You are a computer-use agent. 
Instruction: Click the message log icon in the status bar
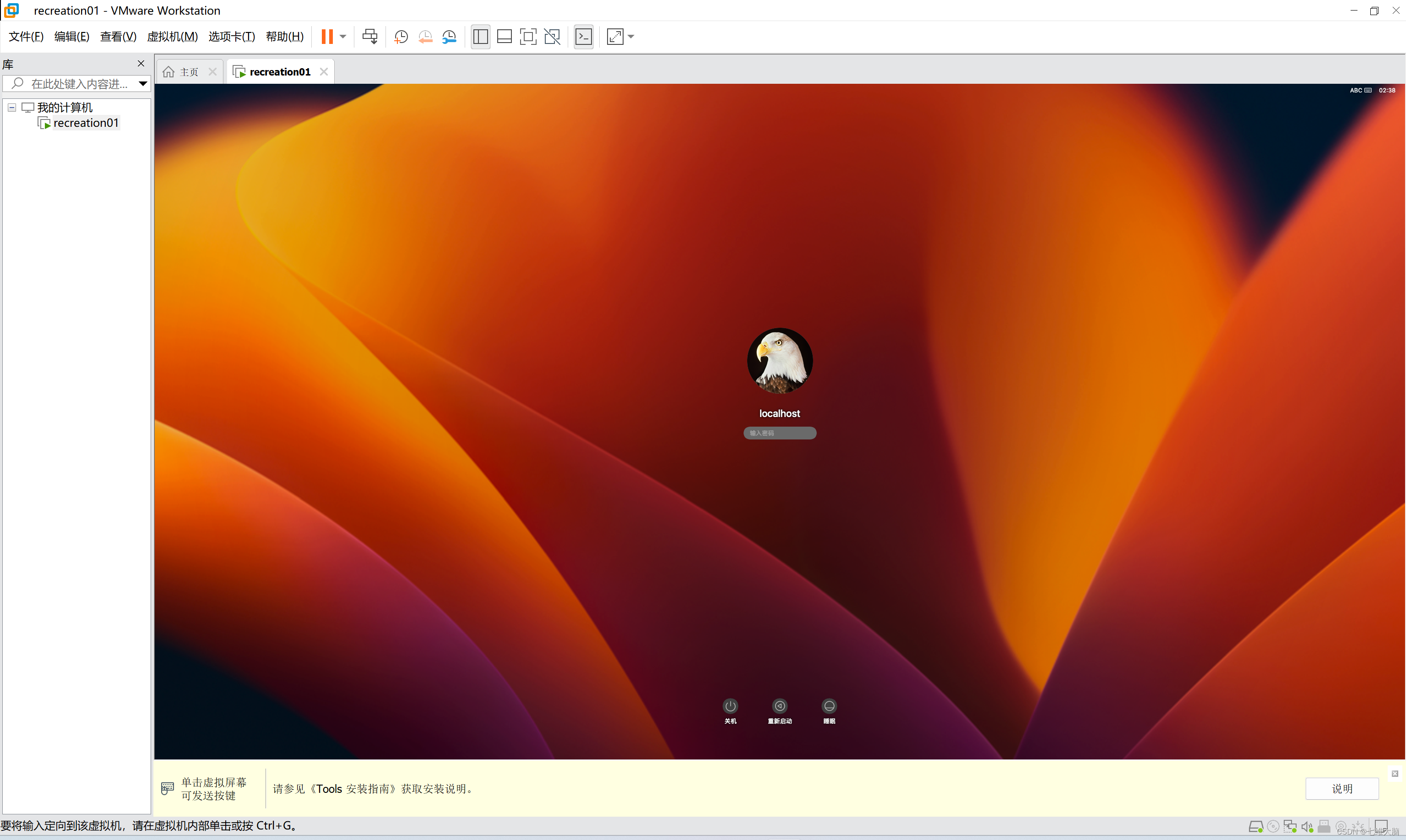(x=1382, y=827)
